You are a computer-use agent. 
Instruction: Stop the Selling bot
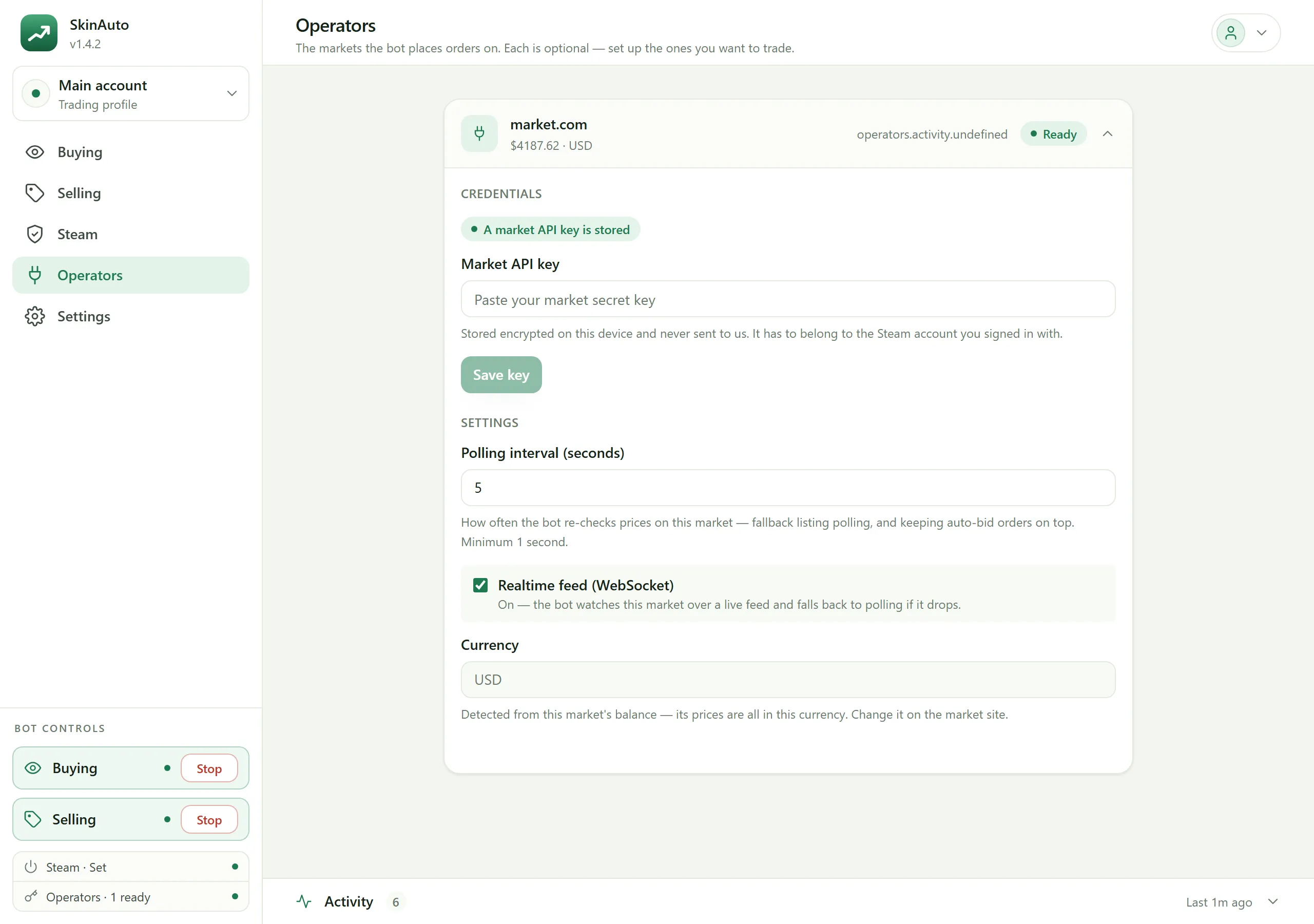coord(209,820)
